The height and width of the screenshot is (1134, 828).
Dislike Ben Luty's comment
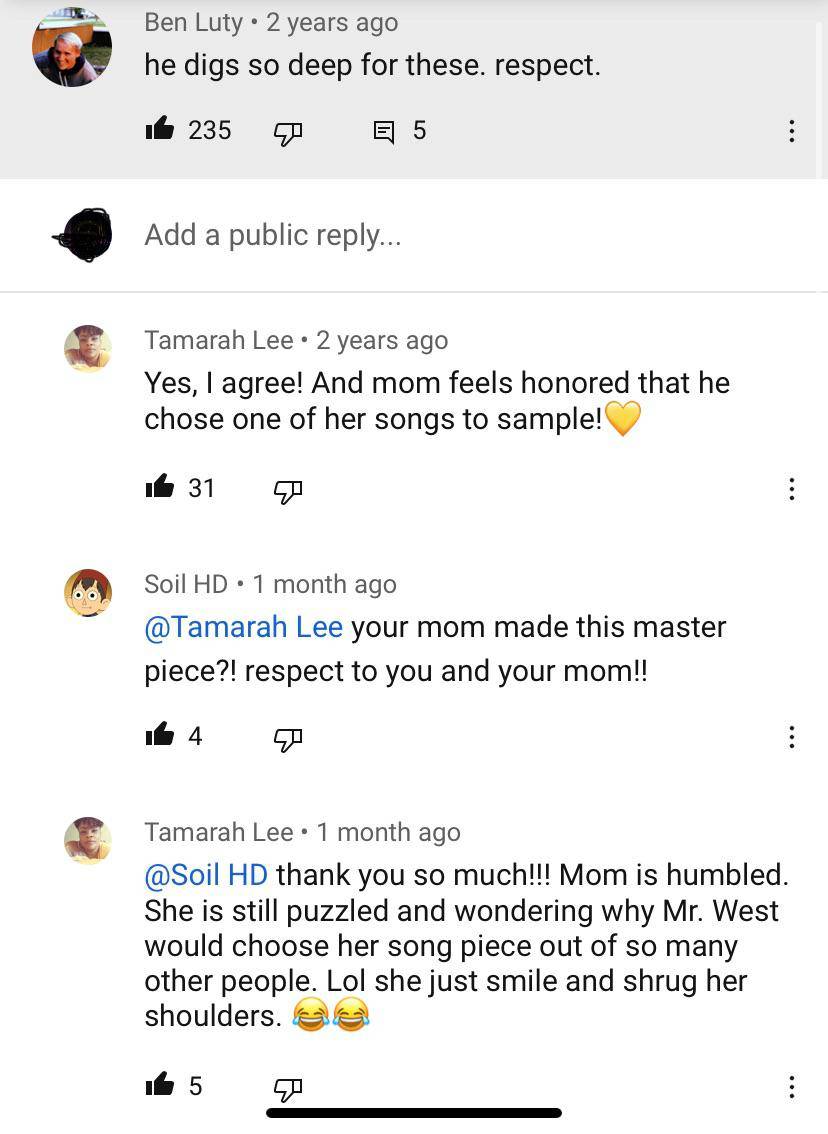[x=288, y=131]
